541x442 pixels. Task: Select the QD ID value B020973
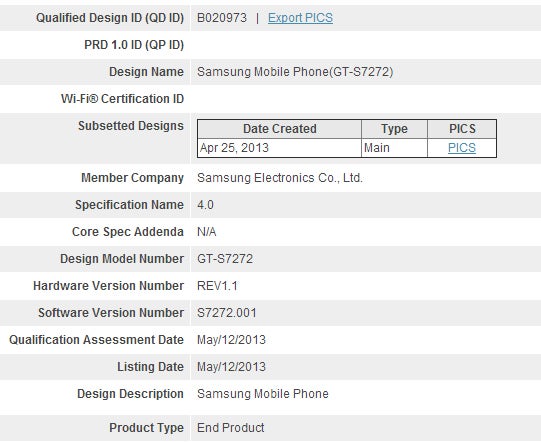(x=222, y=18)
